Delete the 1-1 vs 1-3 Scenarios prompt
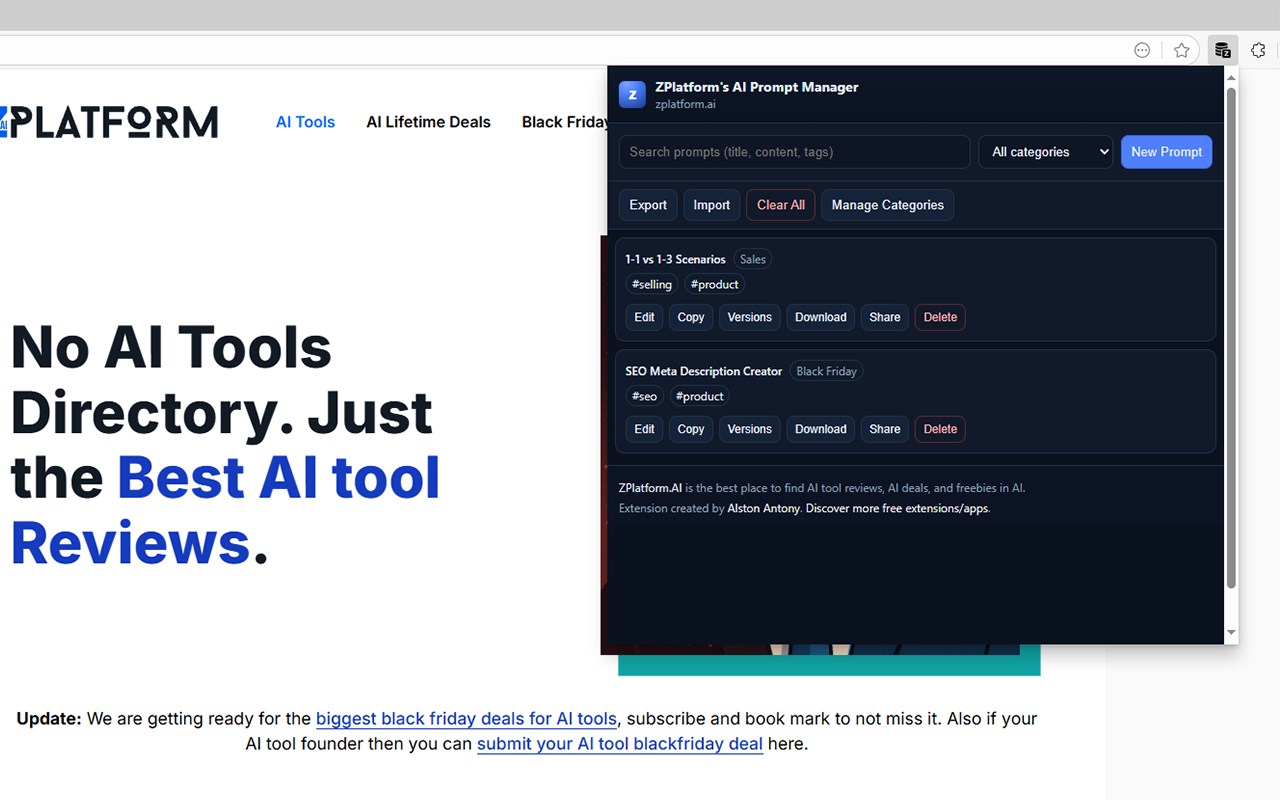Viewport: 1280px width, 800px height. click(x=940, y=317)
